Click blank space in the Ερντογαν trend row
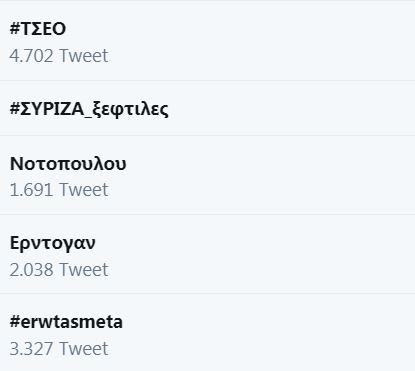 click(x=260, y=254)
